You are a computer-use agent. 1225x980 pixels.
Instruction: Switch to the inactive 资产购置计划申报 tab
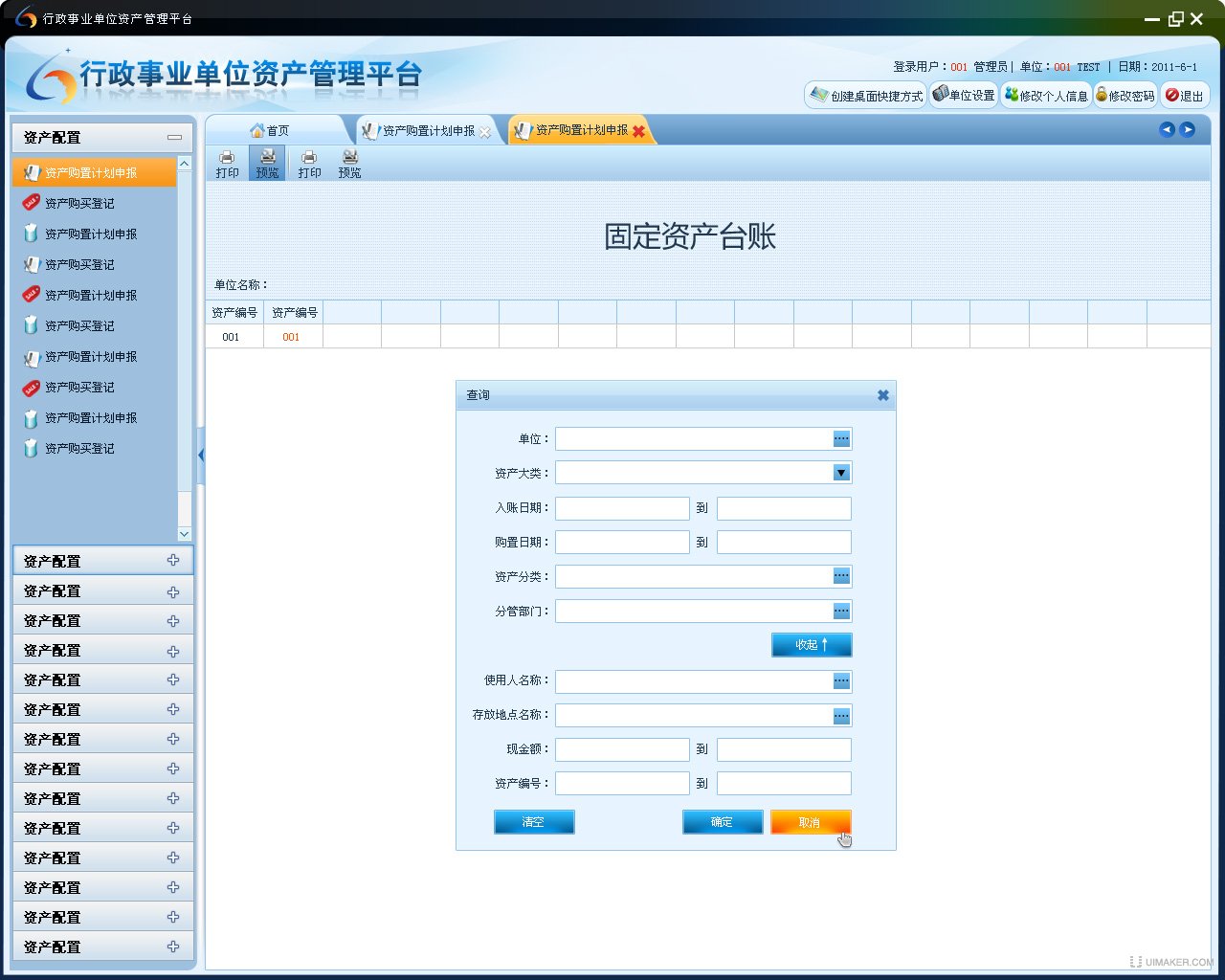[429, 131]
